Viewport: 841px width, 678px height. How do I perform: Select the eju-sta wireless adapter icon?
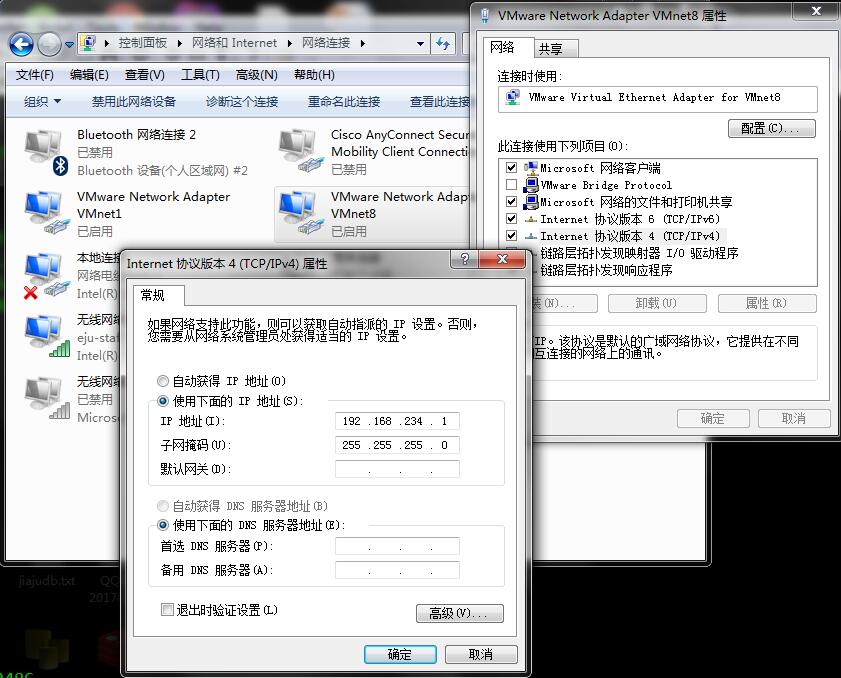coord(46,337)
